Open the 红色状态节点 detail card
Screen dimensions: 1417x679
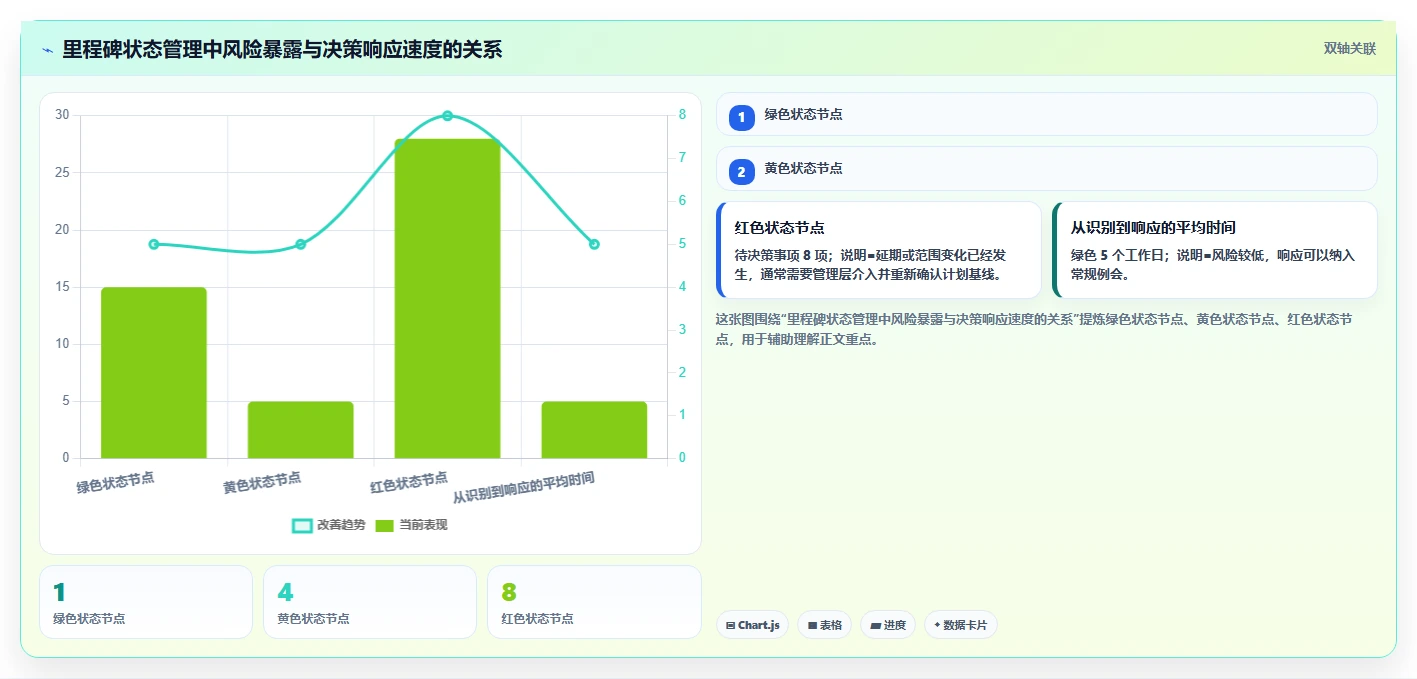(x=879, y=250)
